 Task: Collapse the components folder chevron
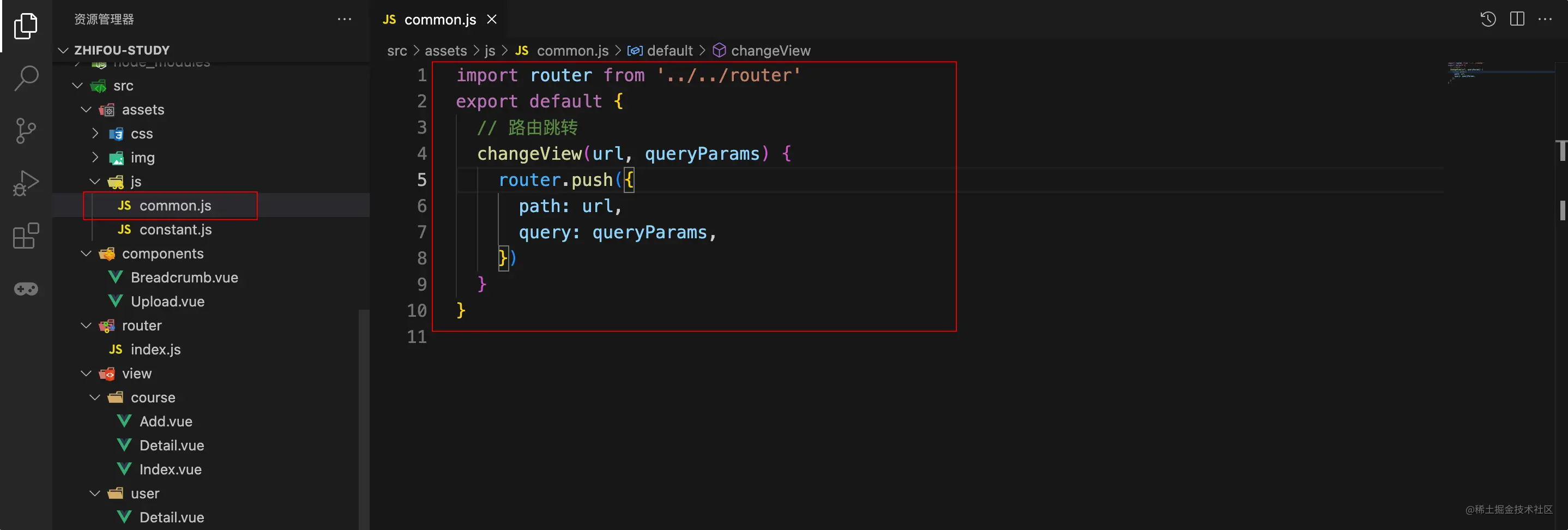[86, 253]
